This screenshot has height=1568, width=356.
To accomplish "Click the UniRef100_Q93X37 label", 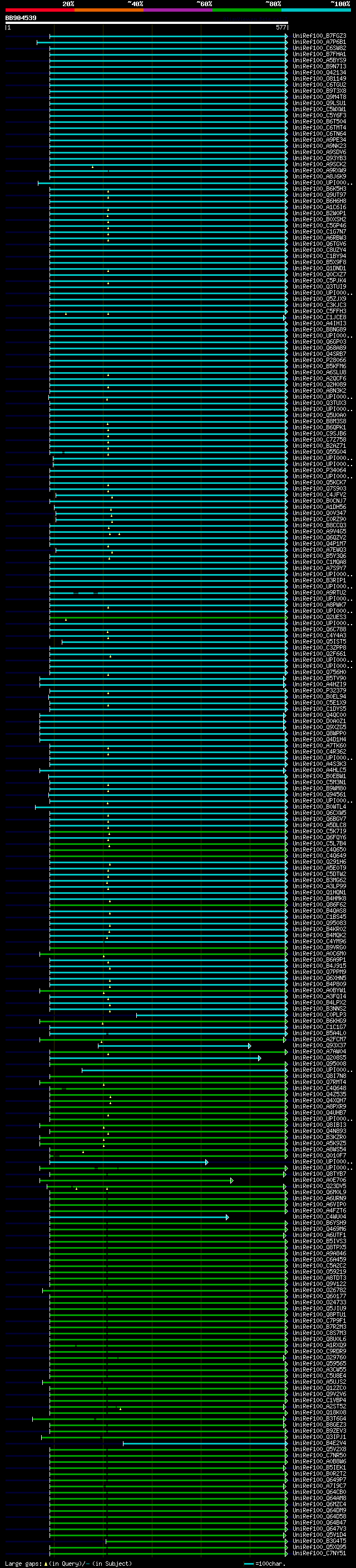I will pyautogui.click(x=319, y=1046).
